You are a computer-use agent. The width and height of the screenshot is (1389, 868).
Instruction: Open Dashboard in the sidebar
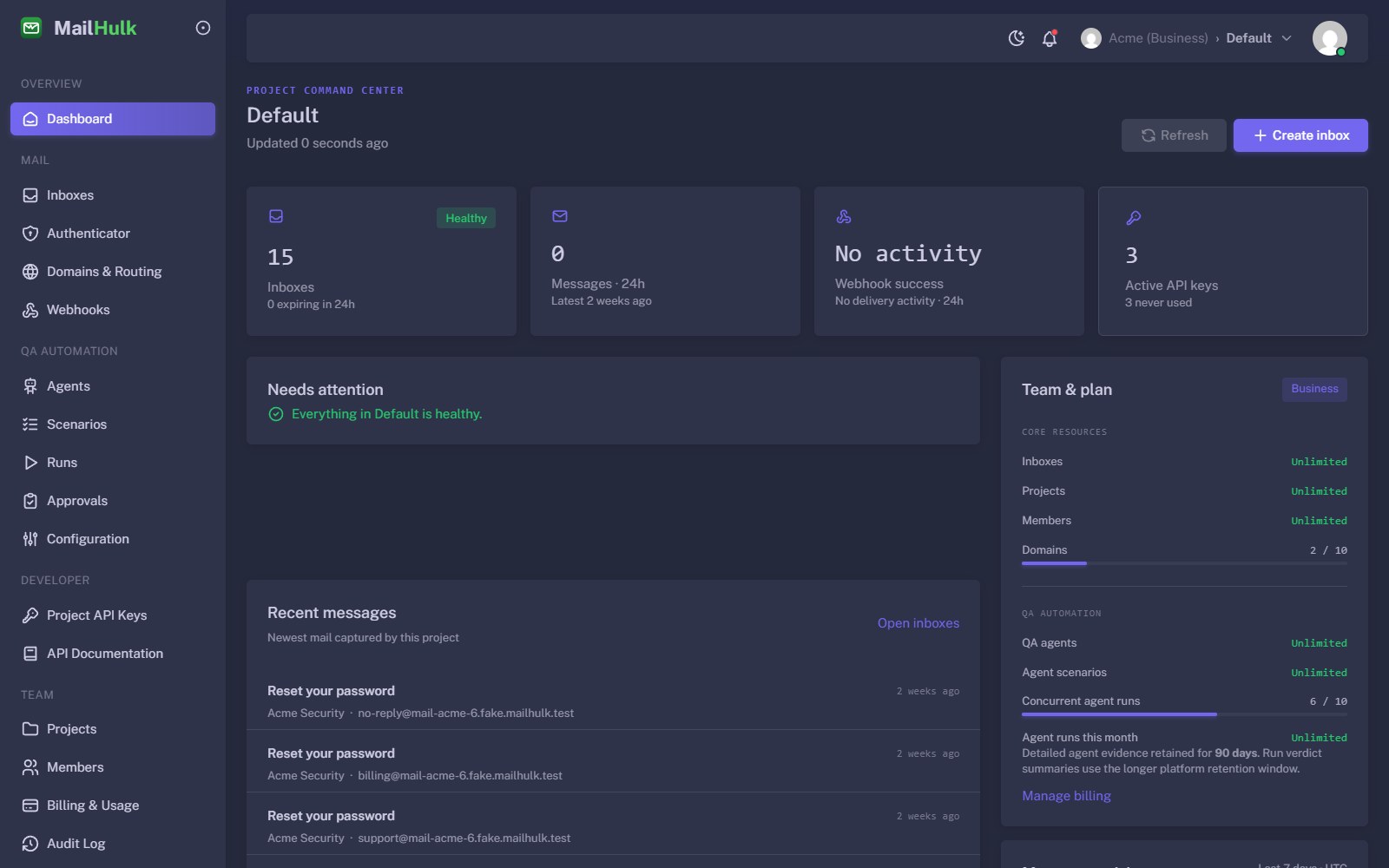coord(113,119)
